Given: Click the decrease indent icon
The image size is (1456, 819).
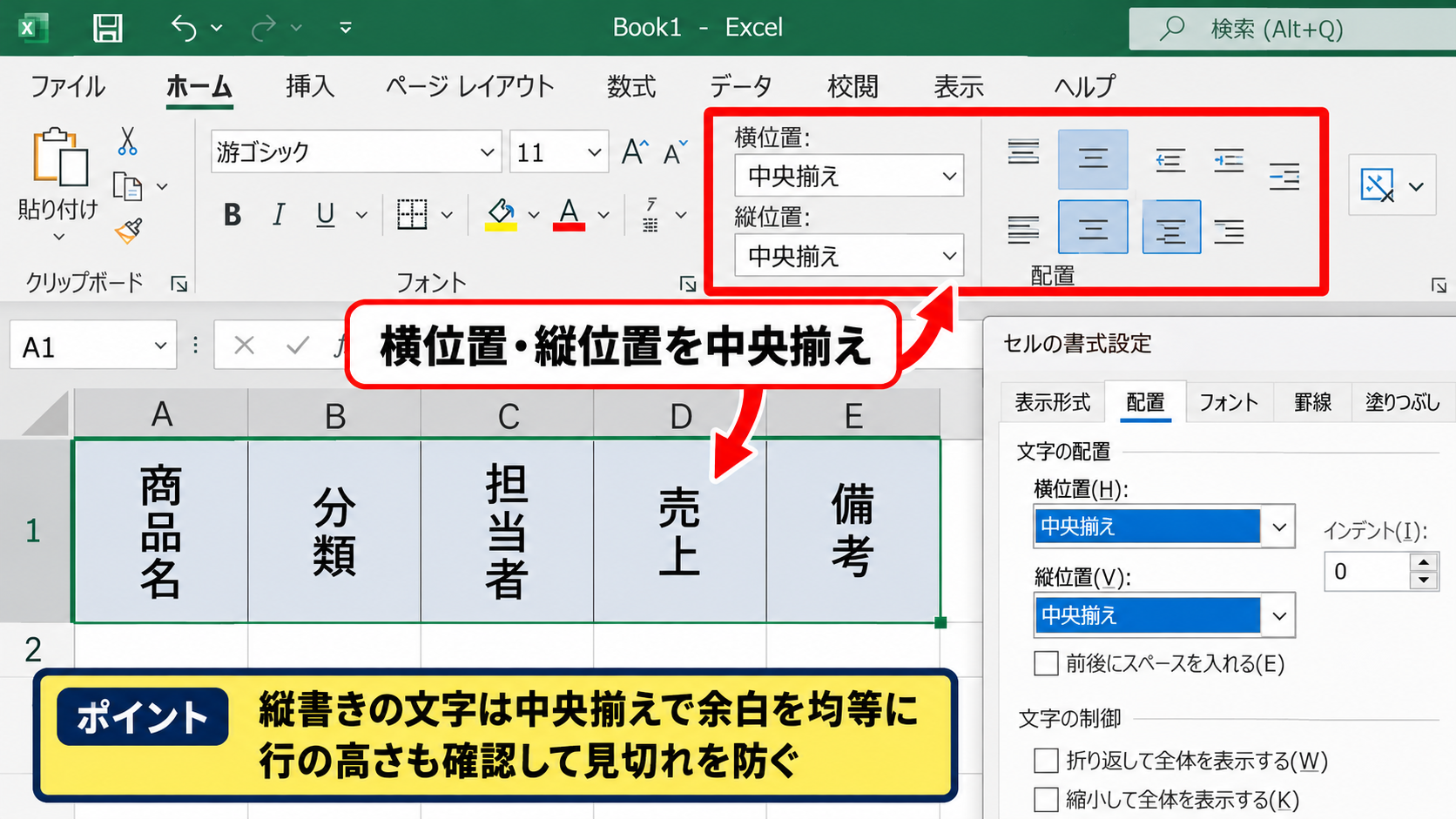Looking at the screenshot, I should pos(1170,160).
